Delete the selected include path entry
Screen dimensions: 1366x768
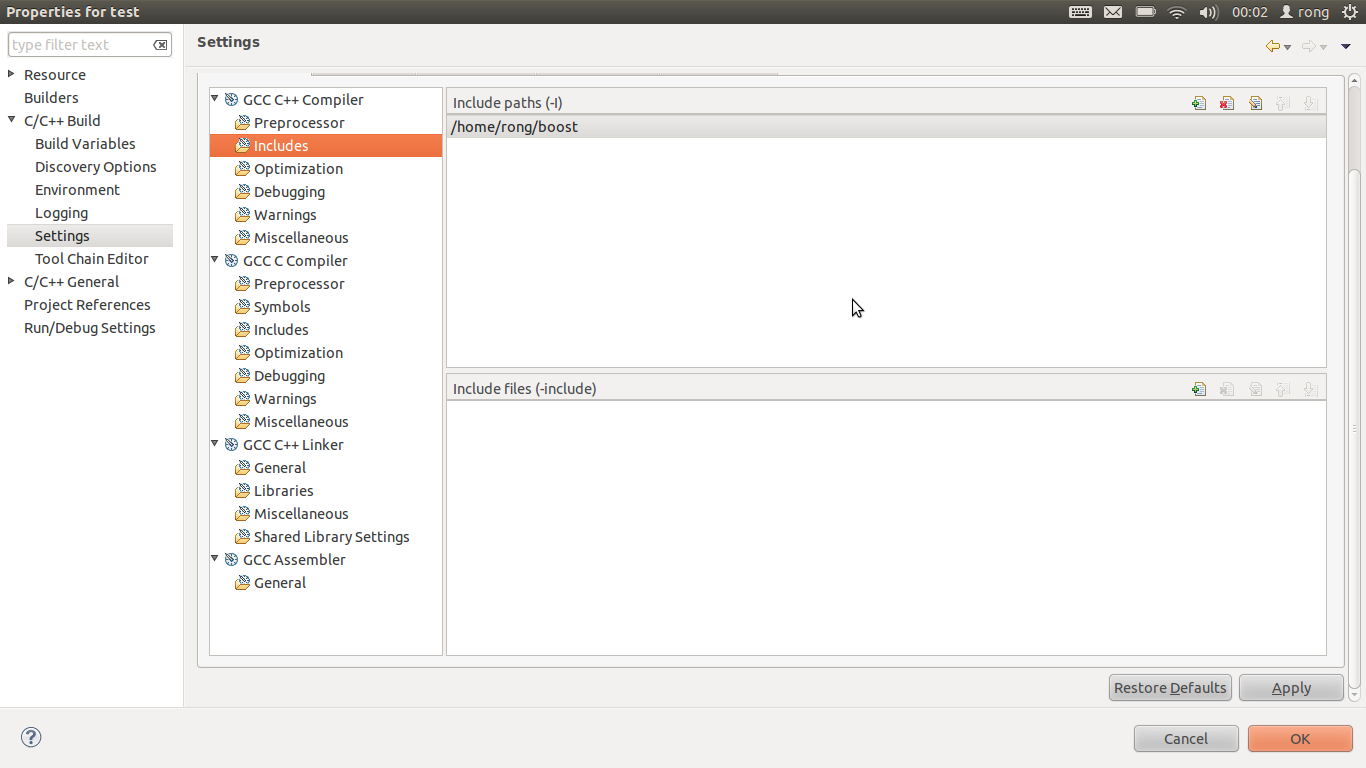[x=1227, y=103]
